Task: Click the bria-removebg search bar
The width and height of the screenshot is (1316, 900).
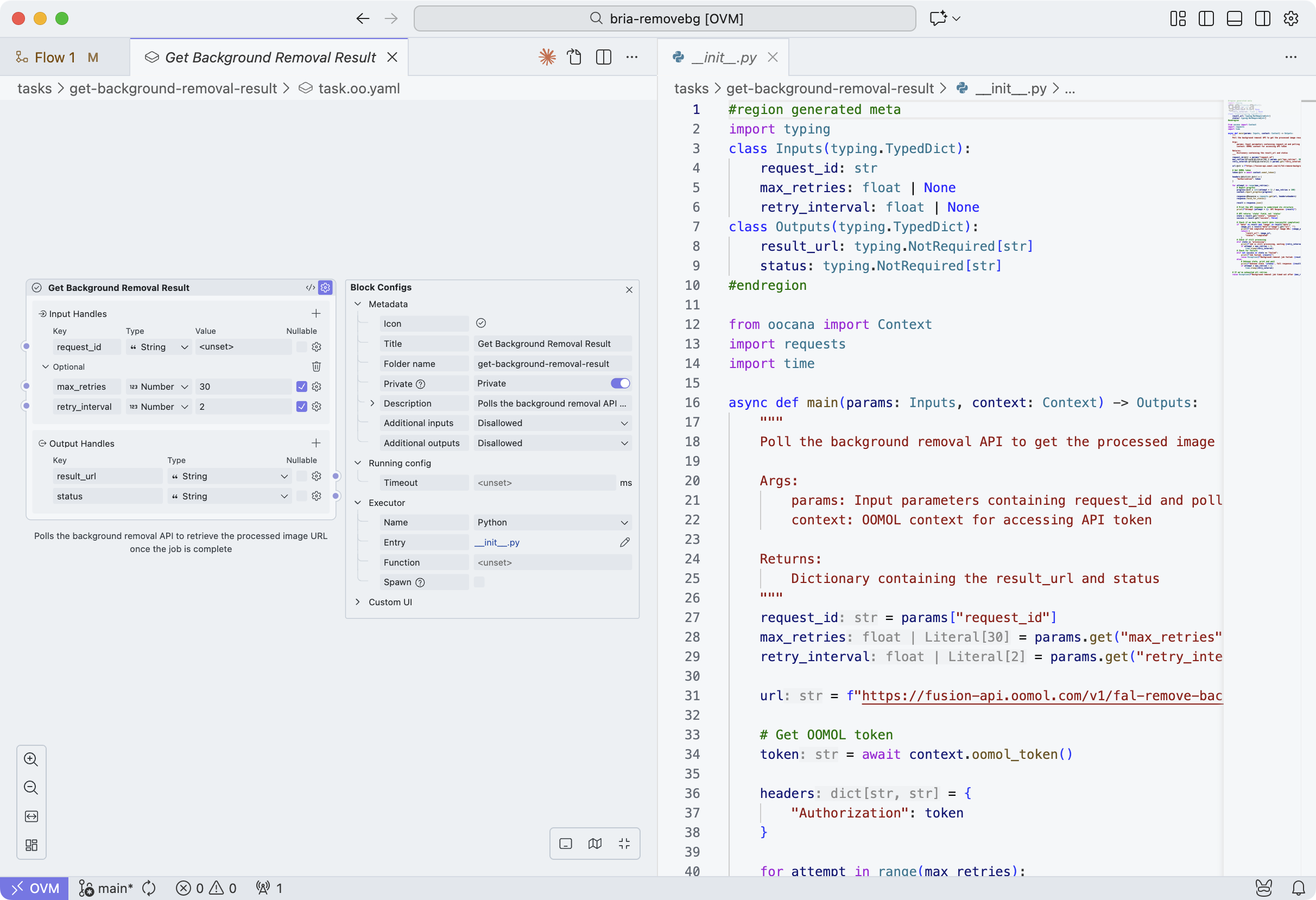Action: point(666,18)
